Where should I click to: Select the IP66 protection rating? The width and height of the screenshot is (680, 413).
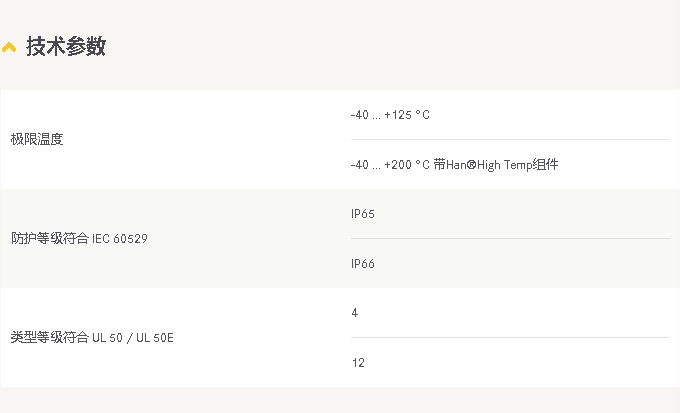click(363, 263)
